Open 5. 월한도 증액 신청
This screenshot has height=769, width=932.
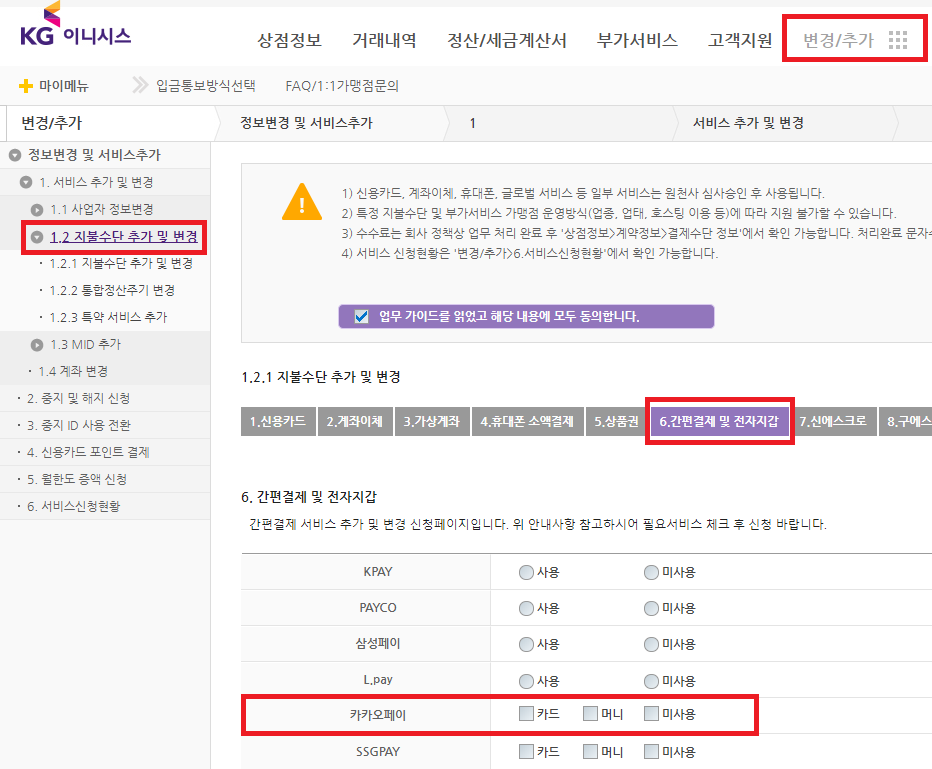[x=77, y=479]
